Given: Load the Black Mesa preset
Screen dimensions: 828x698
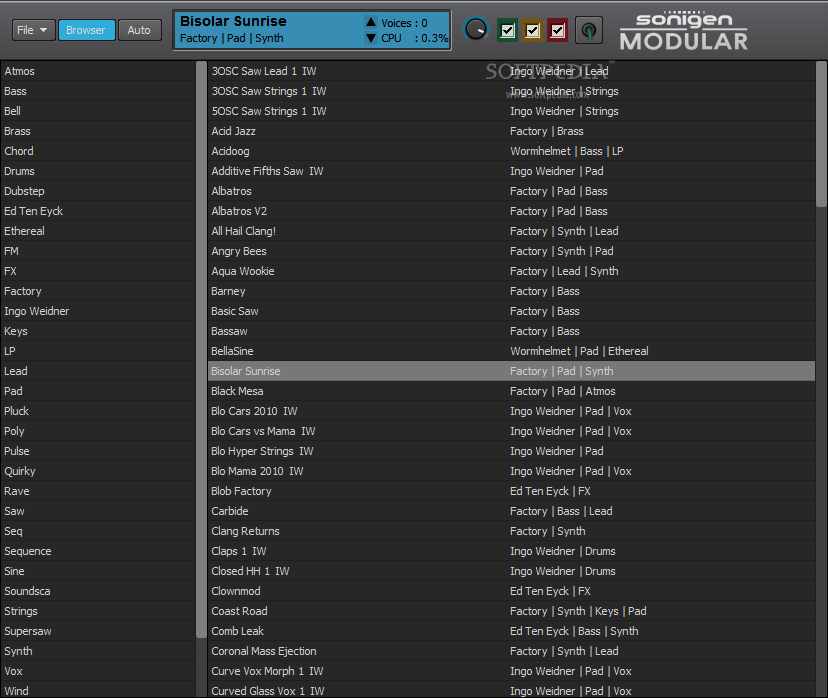Looking at the screenshot, I should (512, 391).
